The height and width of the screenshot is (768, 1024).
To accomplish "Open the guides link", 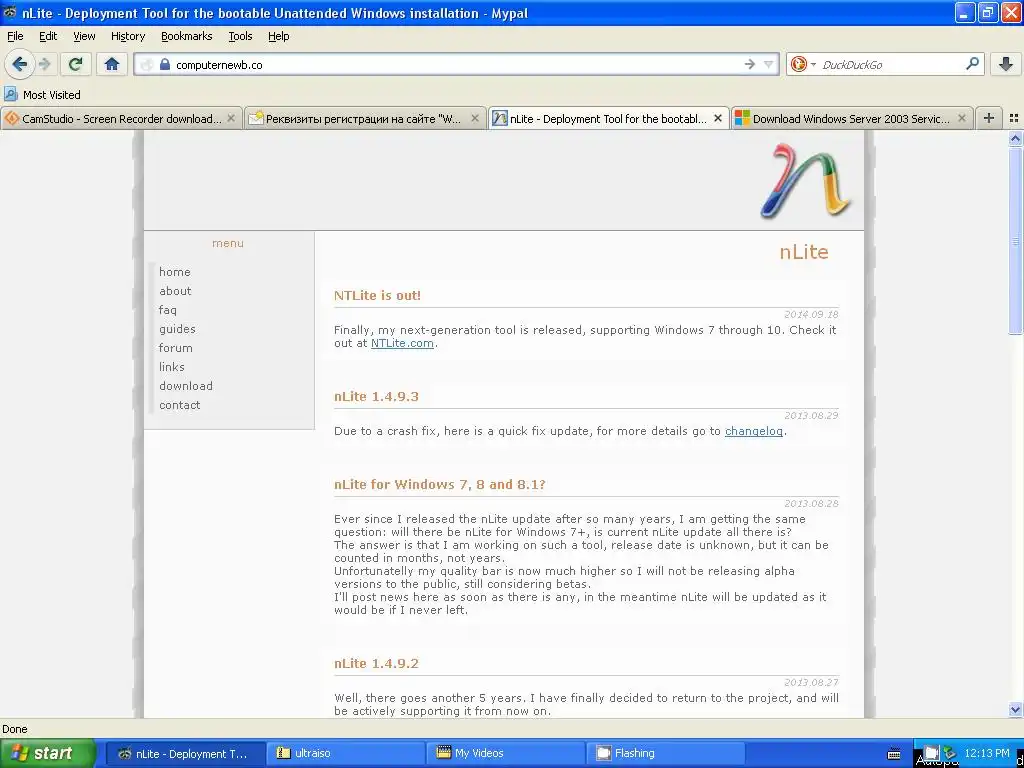I will coord(177,328).
